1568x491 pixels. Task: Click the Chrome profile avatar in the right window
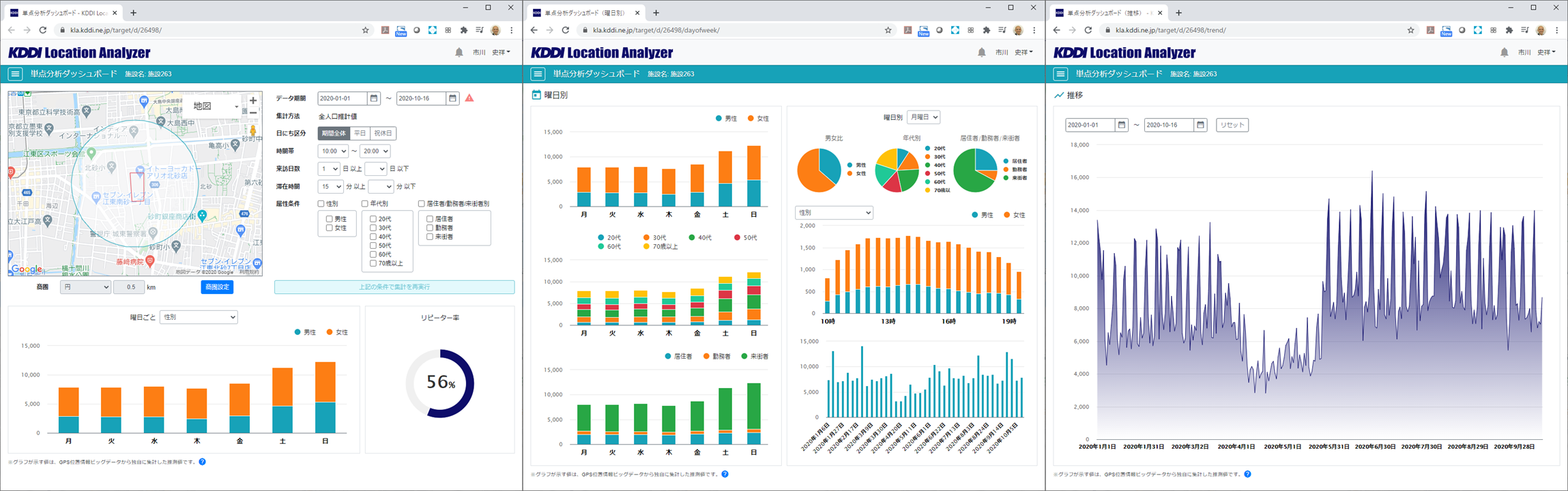pyautogui.click(x=1541, y=30)
